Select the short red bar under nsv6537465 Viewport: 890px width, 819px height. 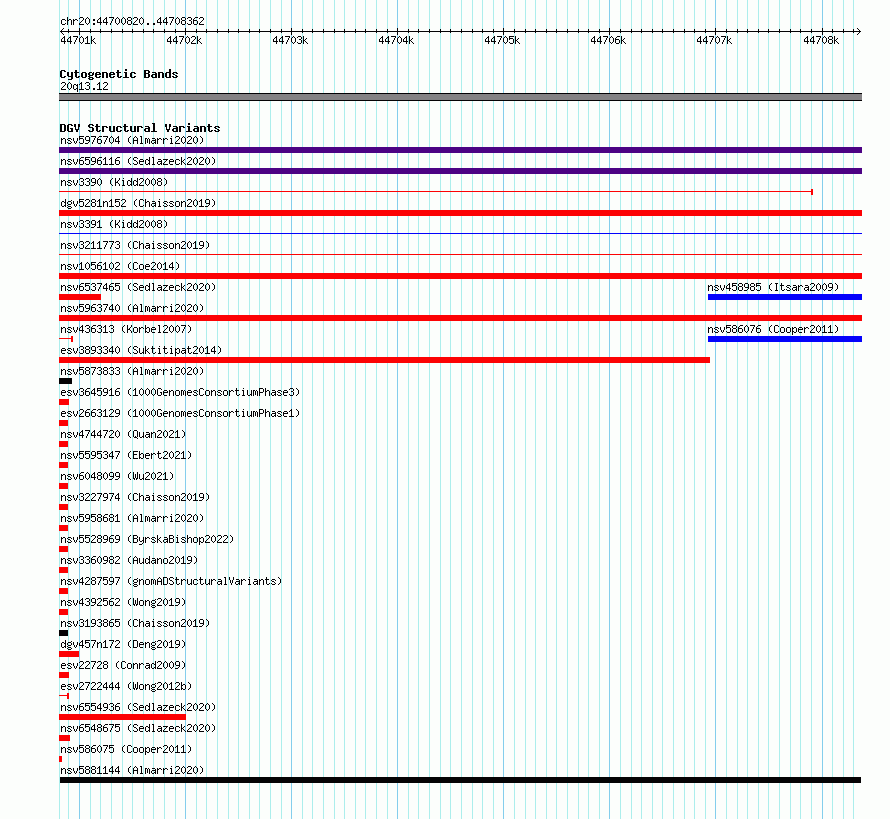80,297
